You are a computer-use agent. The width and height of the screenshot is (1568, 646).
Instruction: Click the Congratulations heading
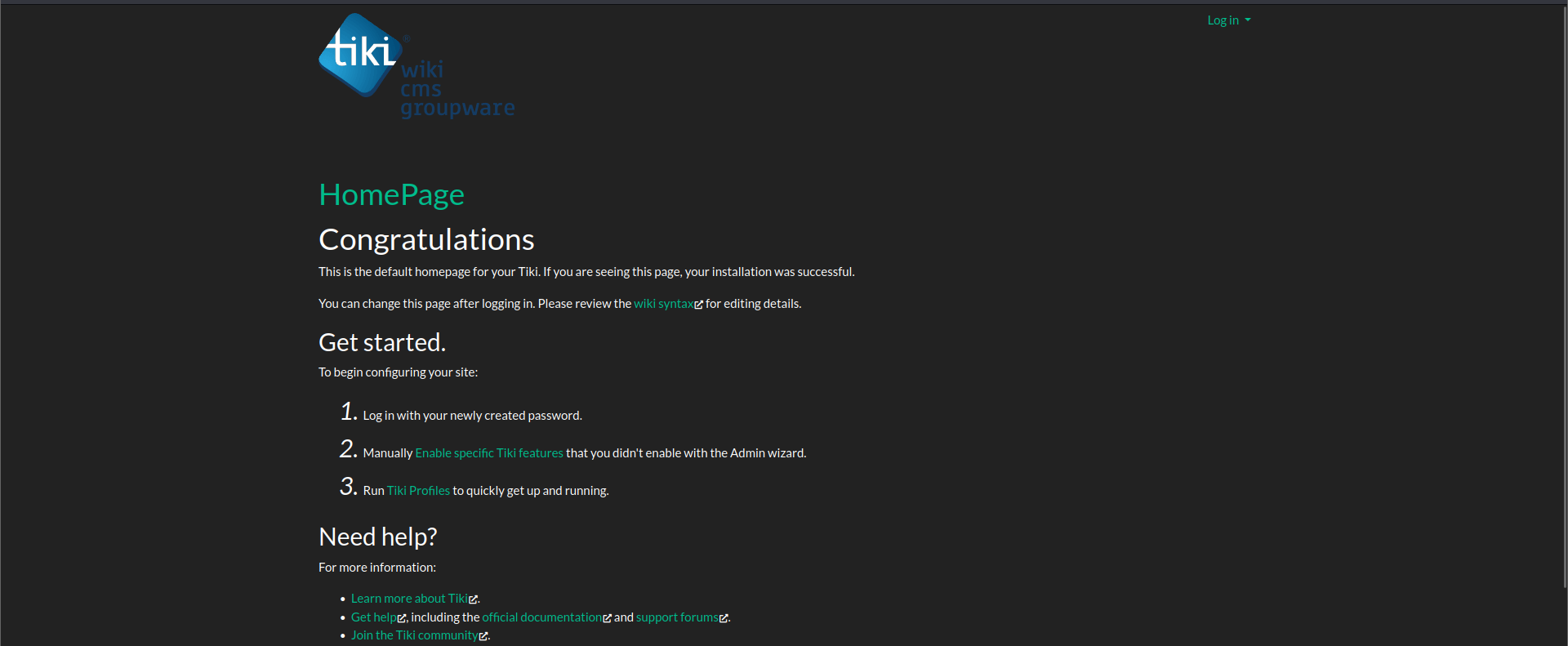click(426, 239)
